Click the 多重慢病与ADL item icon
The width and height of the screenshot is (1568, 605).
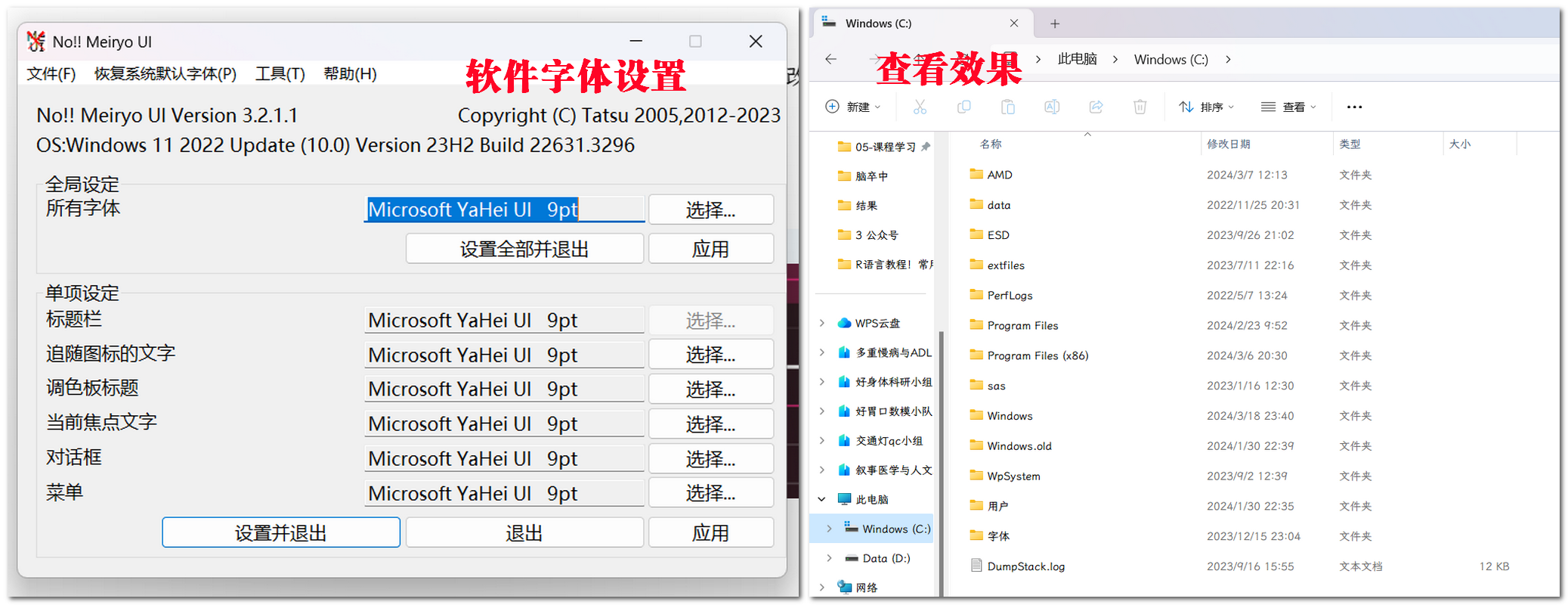pos(844,352)
